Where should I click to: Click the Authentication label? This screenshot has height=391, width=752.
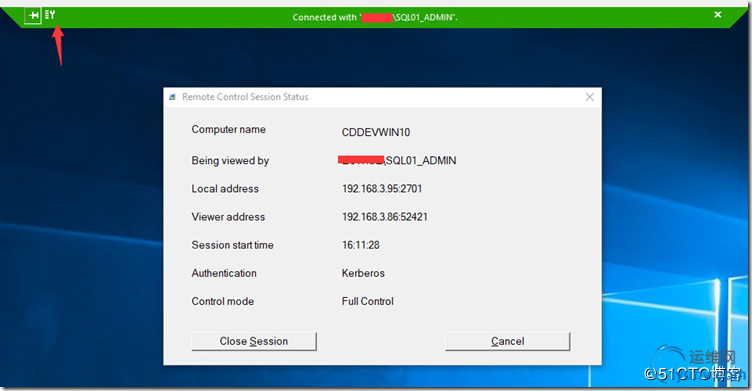click(x=224, y=273)
